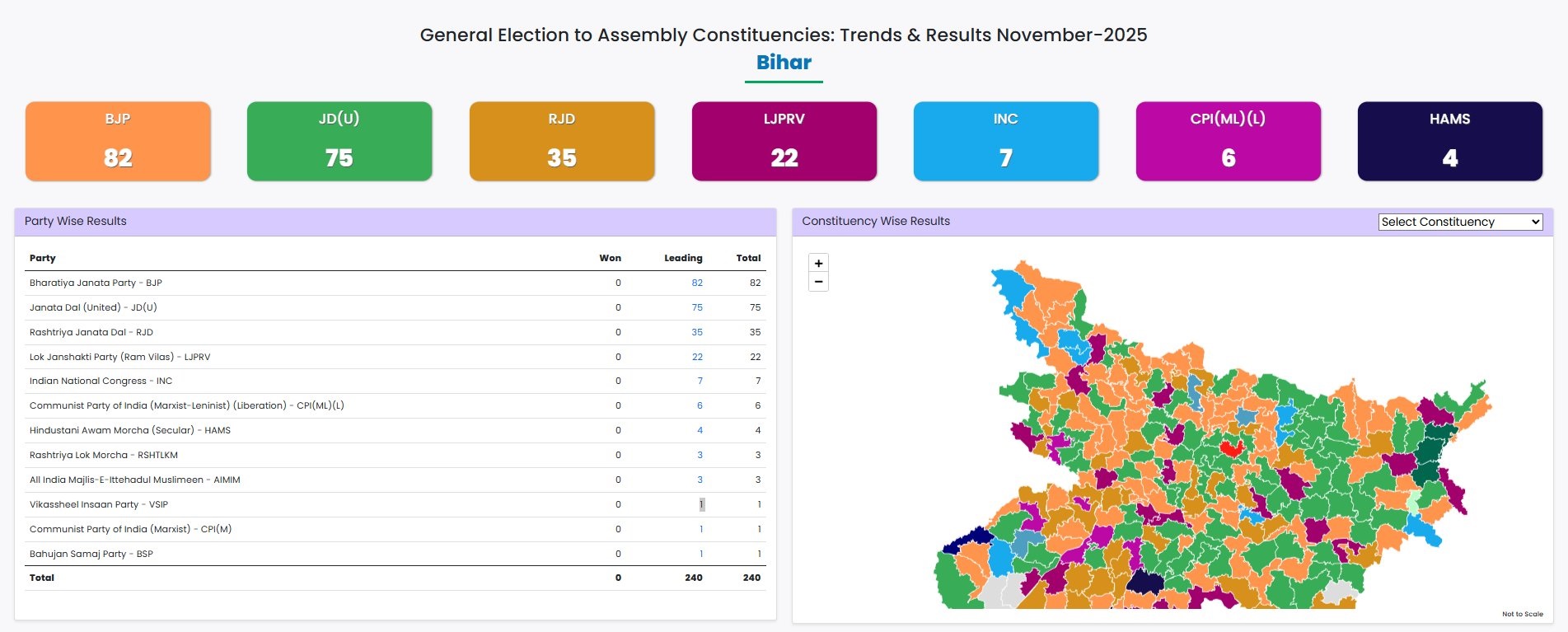1568x632 pixels.
Task: Open LJPRV leading seats link 22
Action: (x=697, y=357)
